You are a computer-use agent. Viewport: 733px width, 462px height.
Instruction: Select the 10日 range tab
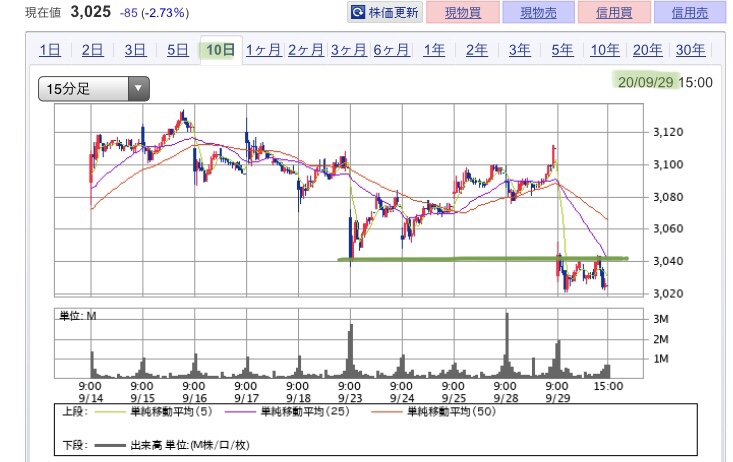tap(221, 50)
